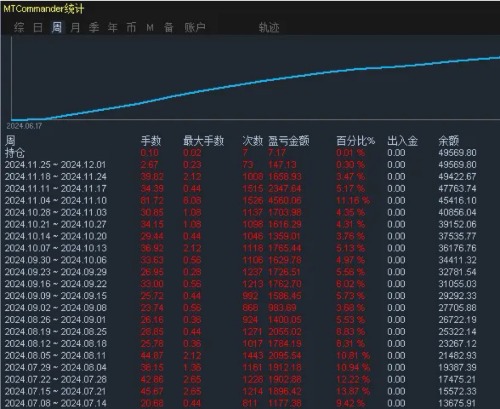Select week row 2024.09.23 ~ 2024.09.29
This screenshot has height=409, width=500.
[241, 272]
